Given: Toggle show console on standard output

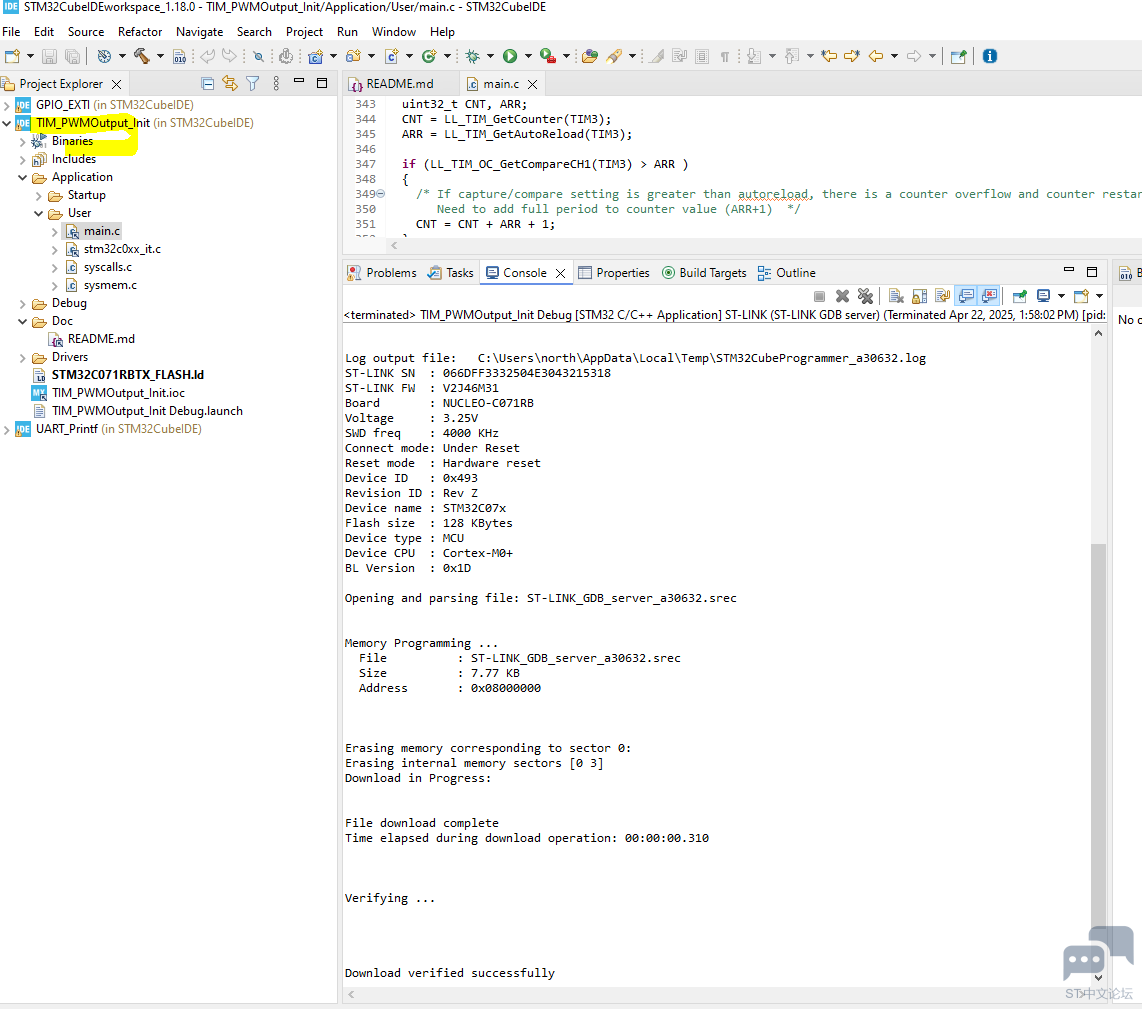Looking at the screenshot, I should (966, 296).
